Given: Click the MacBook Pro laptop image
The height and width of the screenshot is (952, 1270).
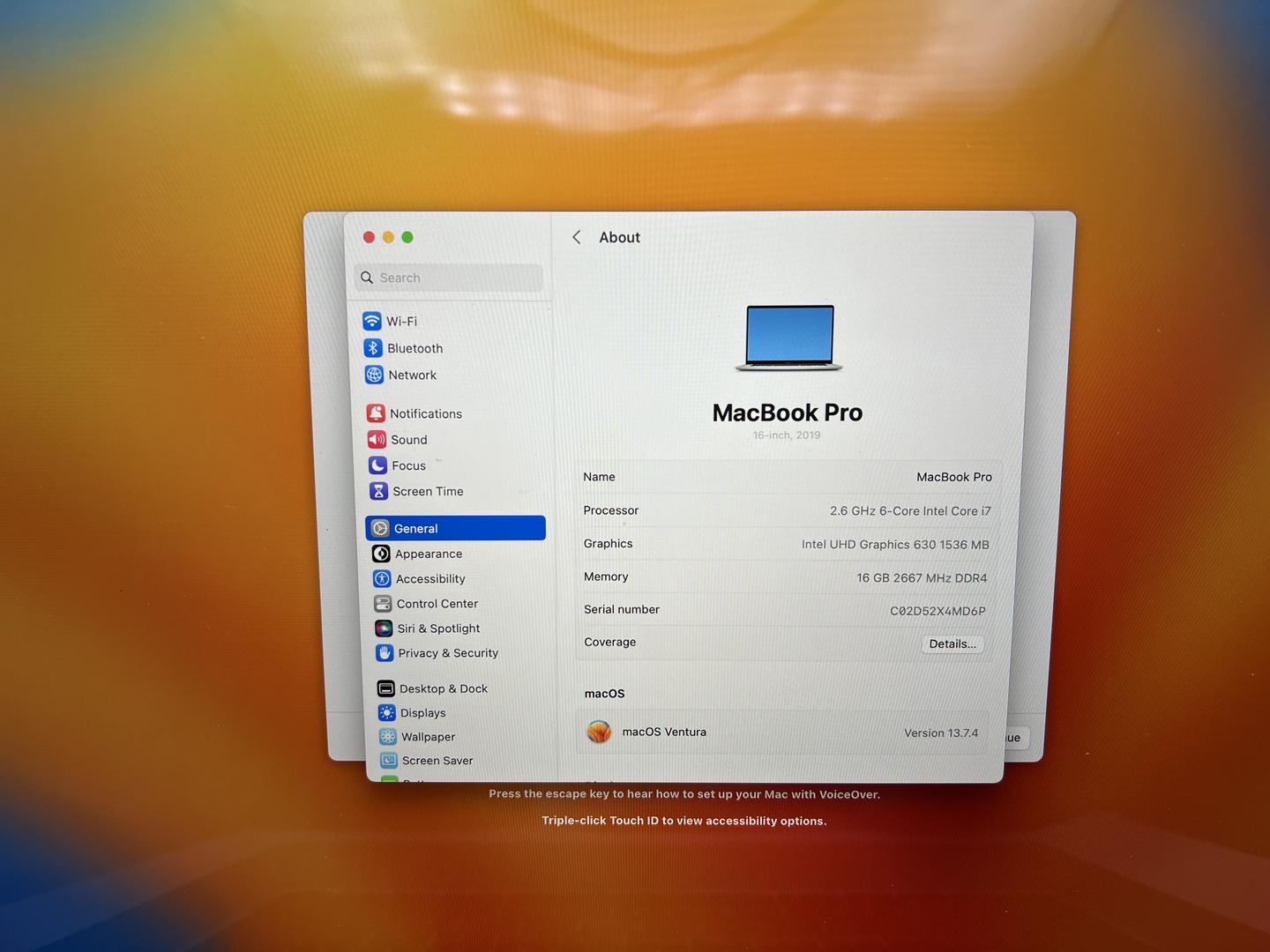Looking at the screenshot, I should (789, 338).
